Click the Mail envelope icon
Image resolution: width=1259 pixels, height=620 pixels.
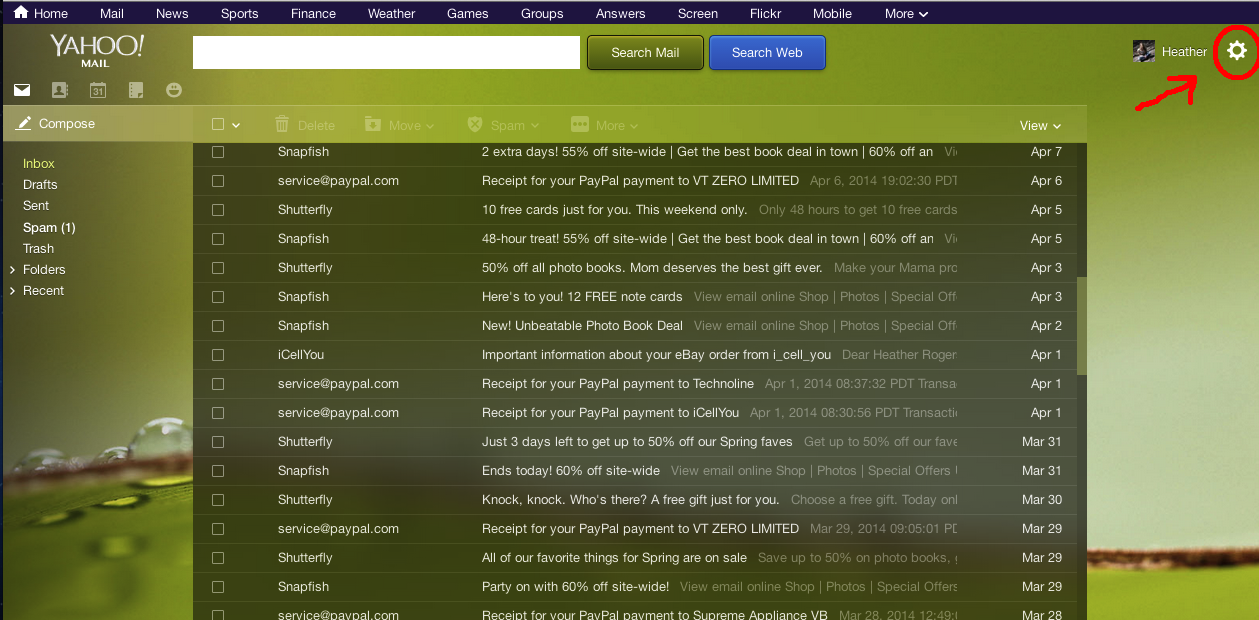coord(21,90)
